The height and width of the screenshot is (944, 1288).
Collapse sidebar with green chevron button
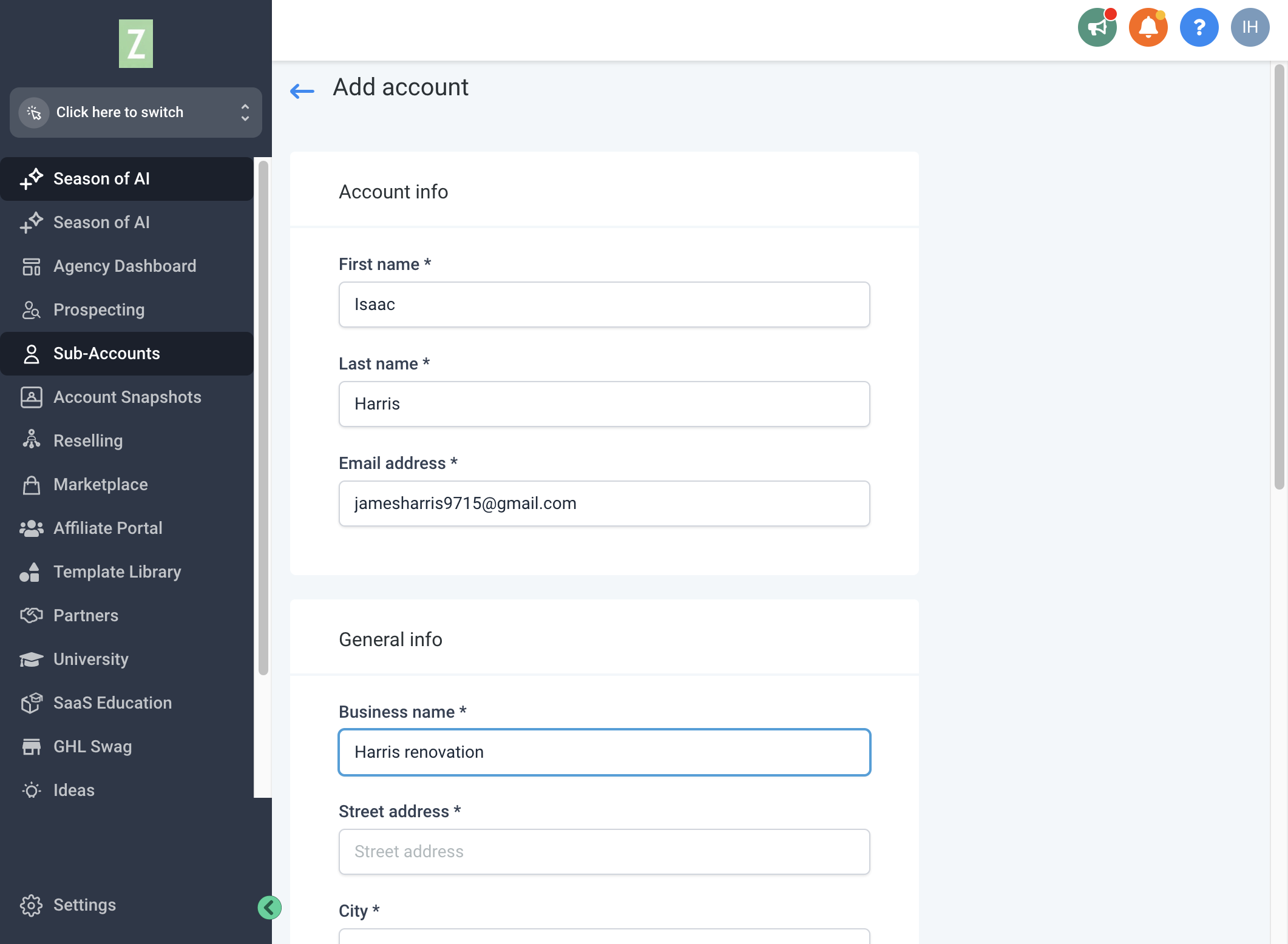pyautogui.click(x=269, y=908)
